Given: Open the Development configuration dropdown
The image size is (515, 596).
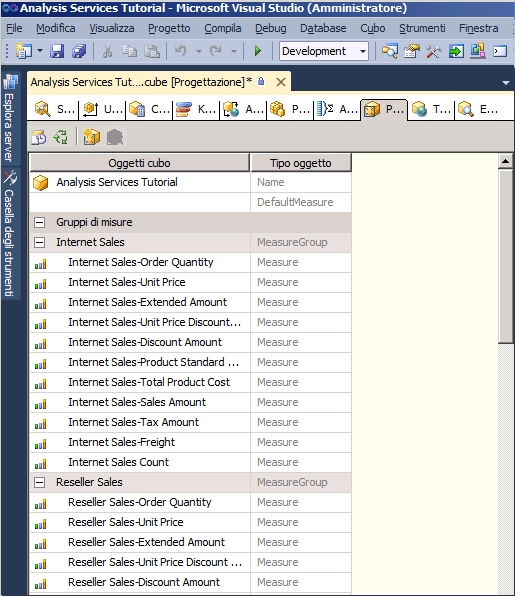Looking at the screenshot, I should (x=363, y=51).
